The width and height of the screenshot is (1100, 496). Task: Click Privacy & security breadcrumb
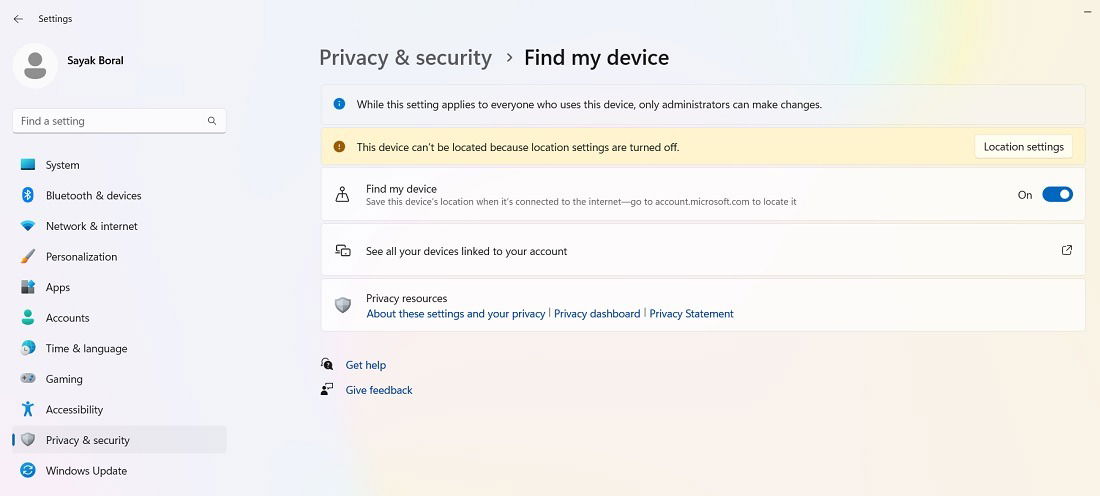tap(405, 58)
